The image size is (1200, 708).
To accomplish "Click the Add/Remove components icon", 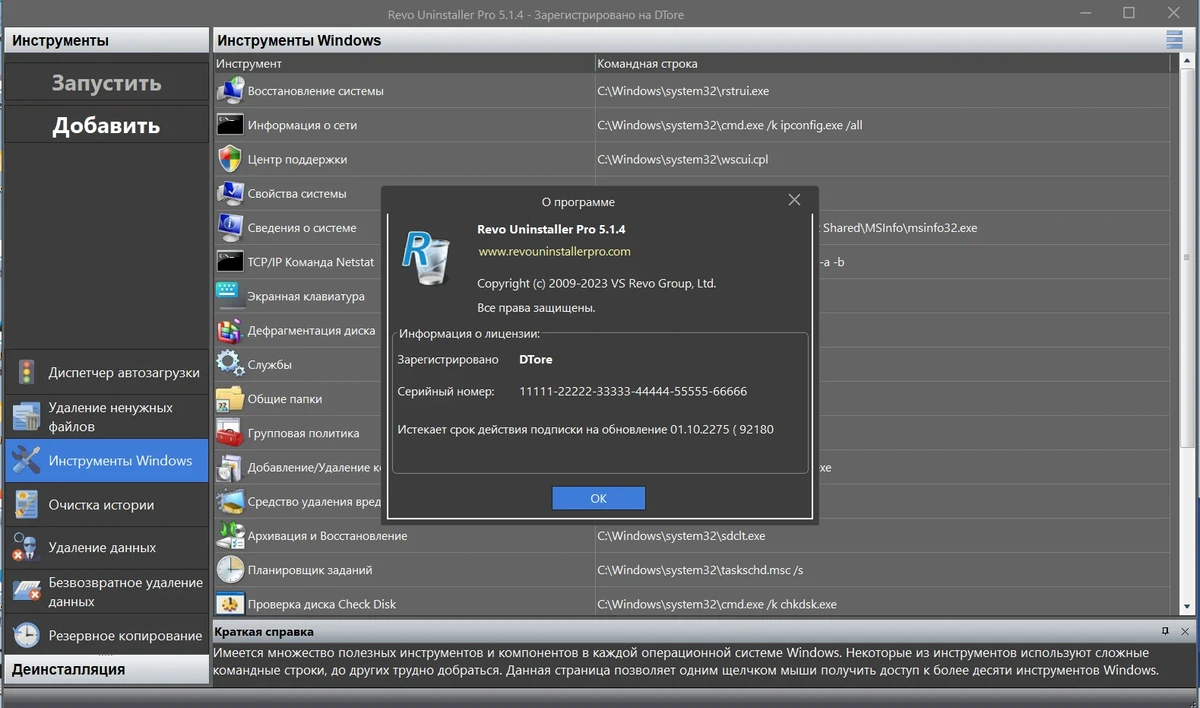I will [x=230, y=467].
